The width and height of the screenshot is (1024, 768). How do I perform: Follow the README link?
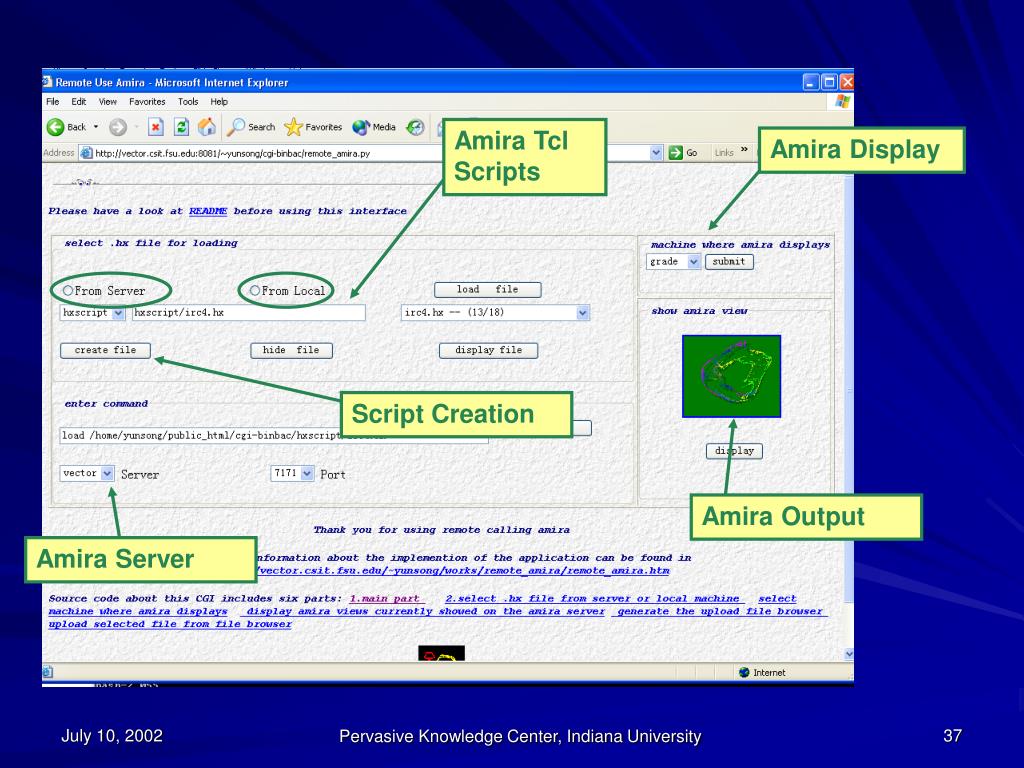tap(208, 211)
